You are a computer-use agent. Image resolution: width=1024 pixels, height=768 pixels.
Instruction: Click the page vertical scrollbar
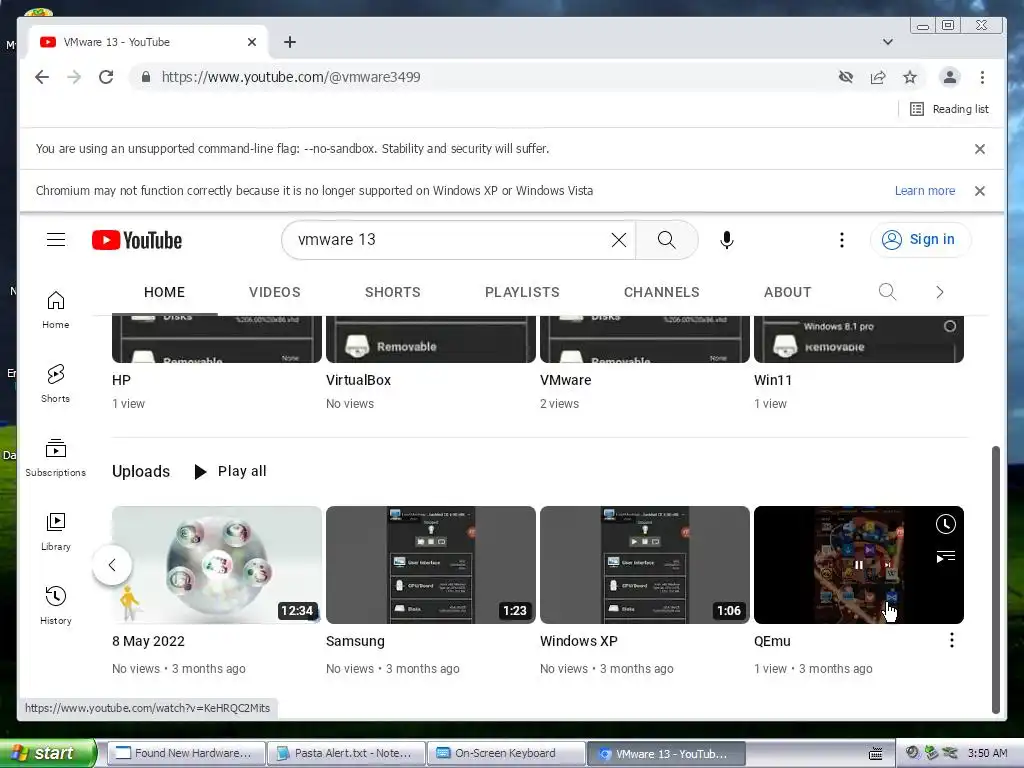pos(995,580)
